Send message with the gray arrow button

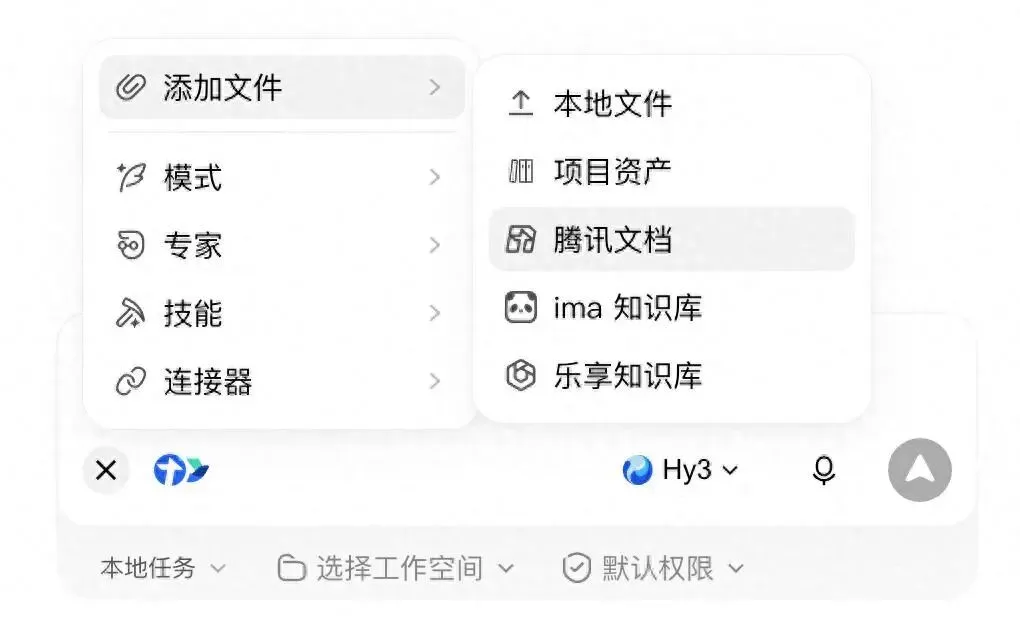click(x=920, y=469)
